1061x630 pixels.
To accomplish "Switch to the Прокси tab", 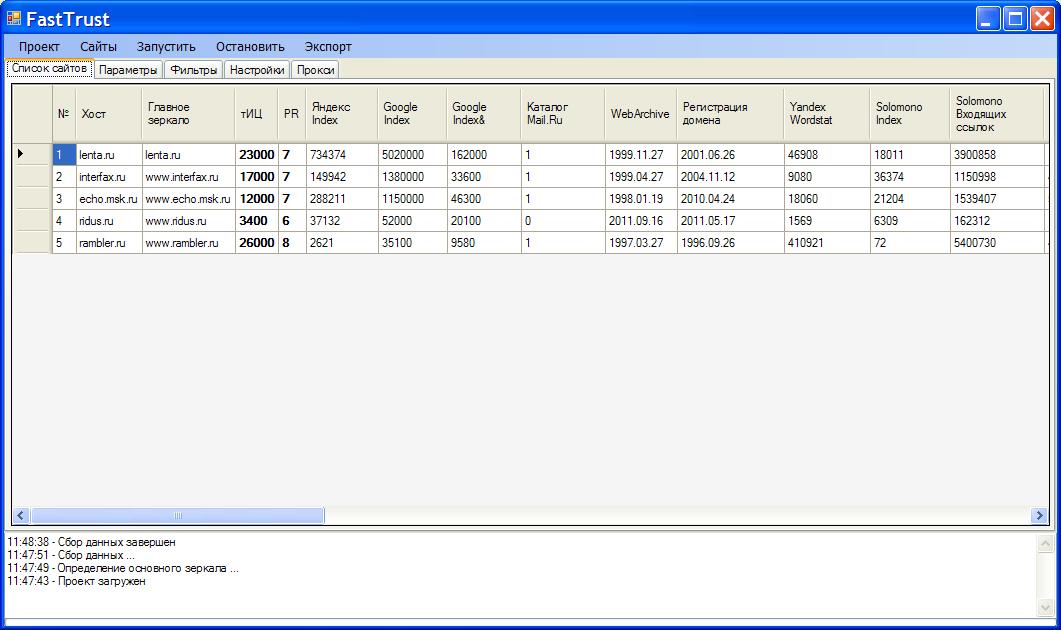I will point(315,70).
